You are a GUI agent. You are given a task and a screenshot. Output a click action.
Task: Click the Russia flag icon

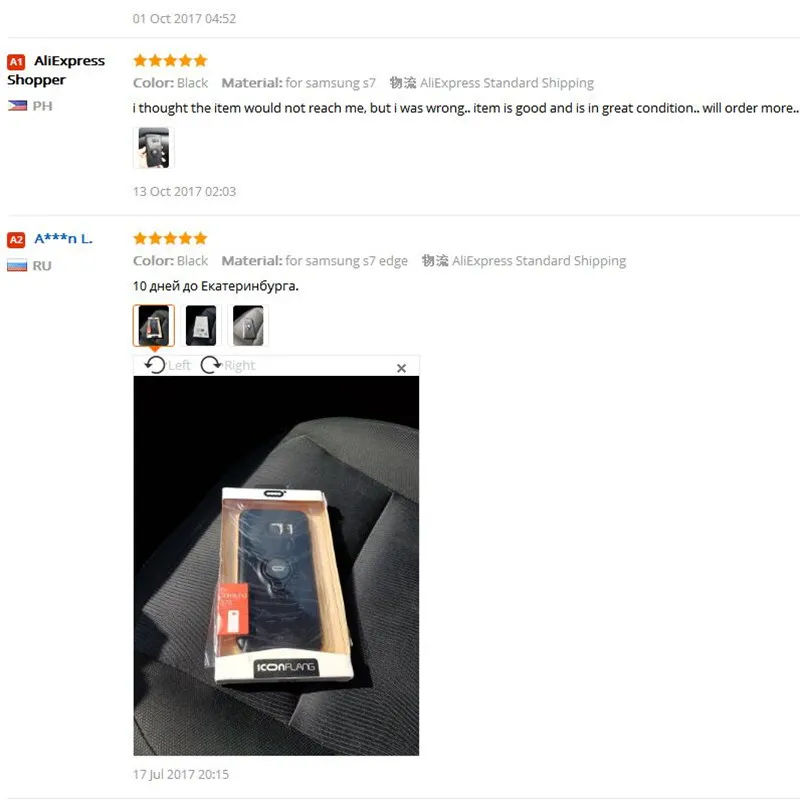(x=17, y=266)
